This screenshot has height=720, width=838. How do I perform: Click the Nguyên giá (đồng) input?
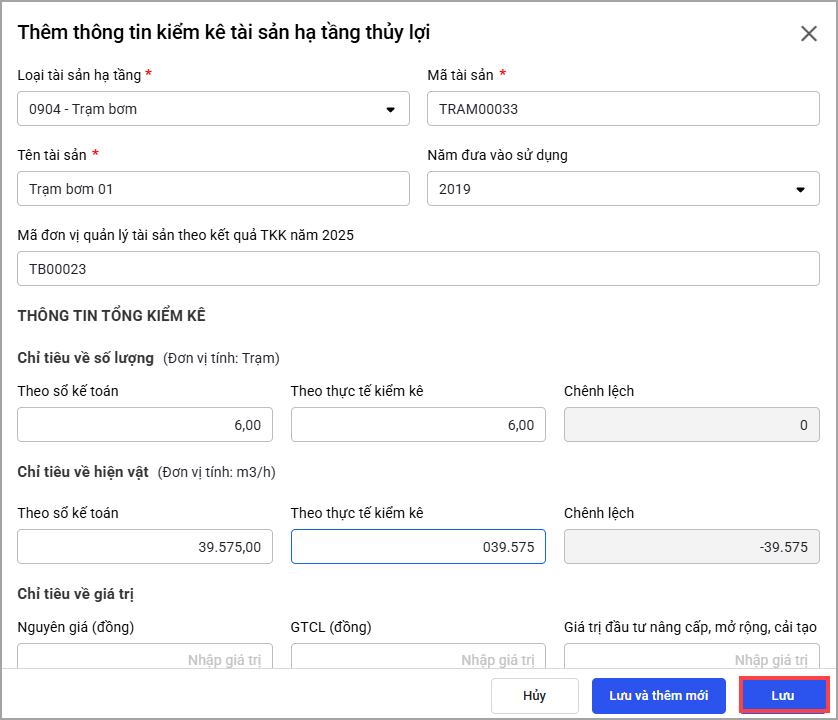[145, 657]
